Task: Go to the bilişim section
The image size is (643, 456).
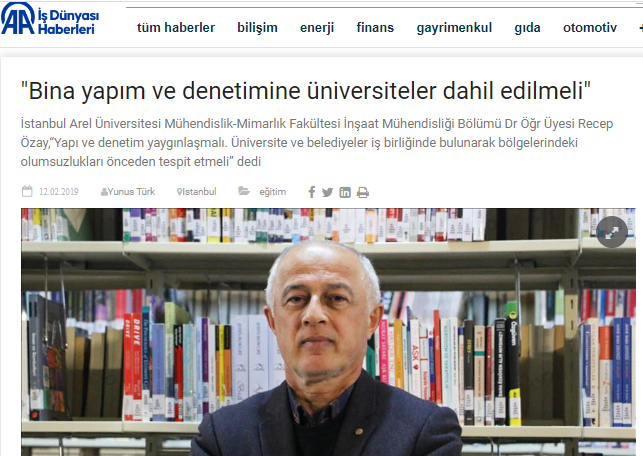Action: pyautogui.click(x=258, y=27)
